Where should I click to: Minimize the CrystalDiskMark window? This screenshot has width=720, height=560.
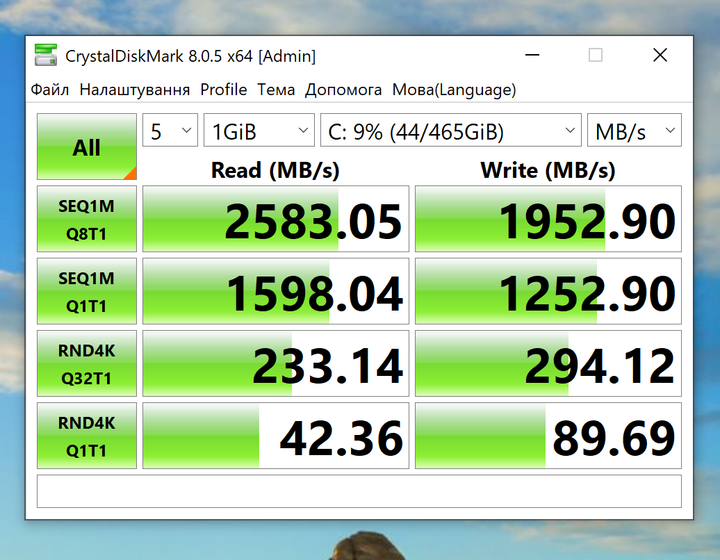click(x=532, y=55)
